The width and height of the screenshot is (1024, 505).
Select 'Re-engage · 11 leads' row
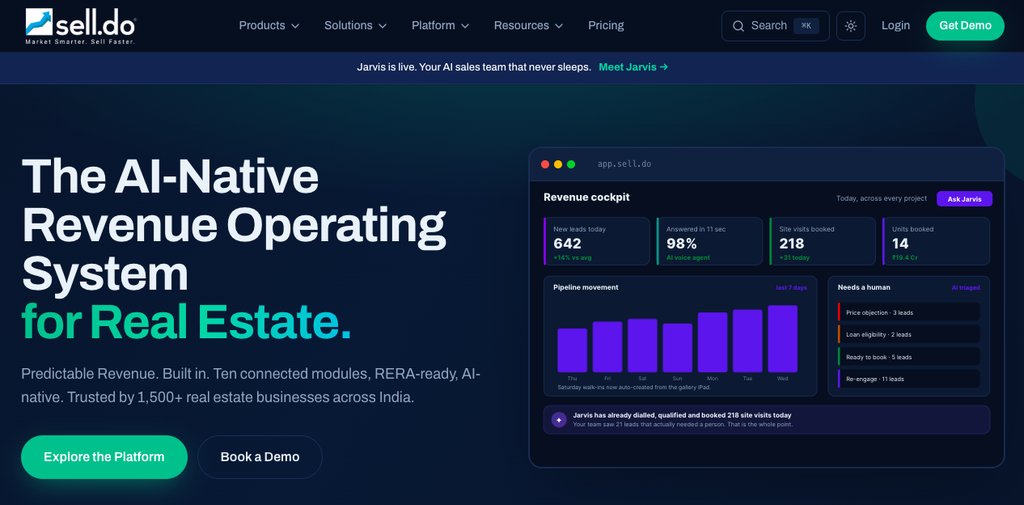pyautogui.click(x=908, y=379)
